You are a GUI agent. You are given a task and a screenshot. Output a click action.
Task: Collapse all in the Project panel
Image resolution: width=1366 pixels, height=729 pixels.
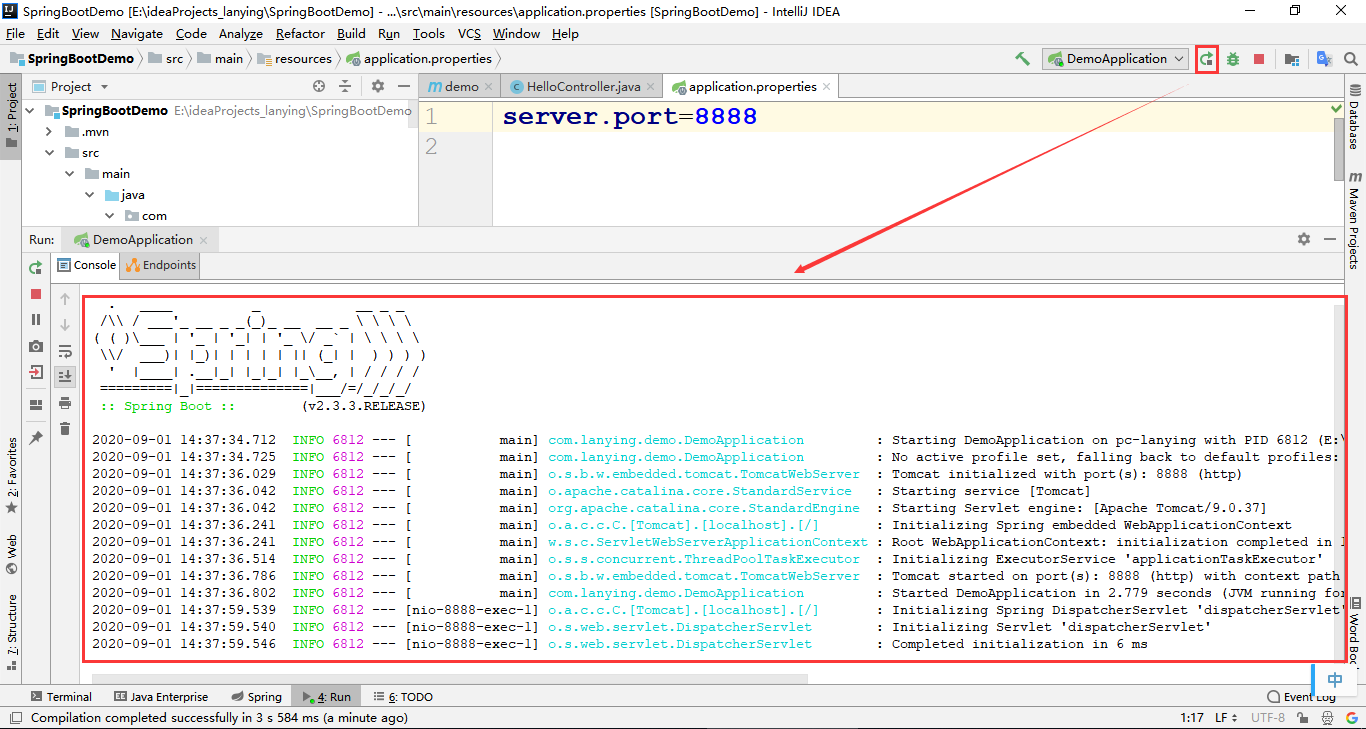(x=345, y=87)
